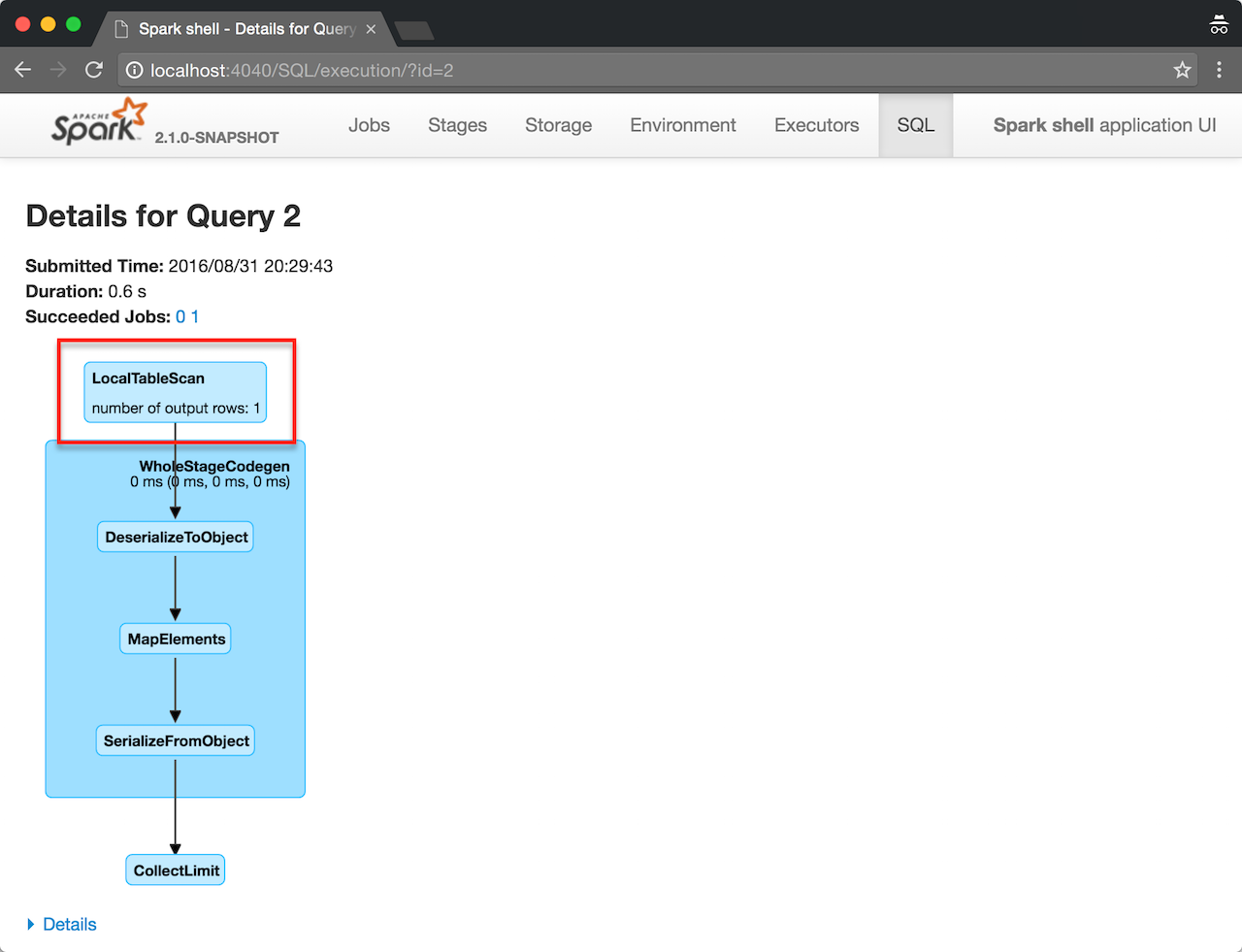1242x952 pixels.
Task: Open succeeded job 1 link
Action: [195, 317]
